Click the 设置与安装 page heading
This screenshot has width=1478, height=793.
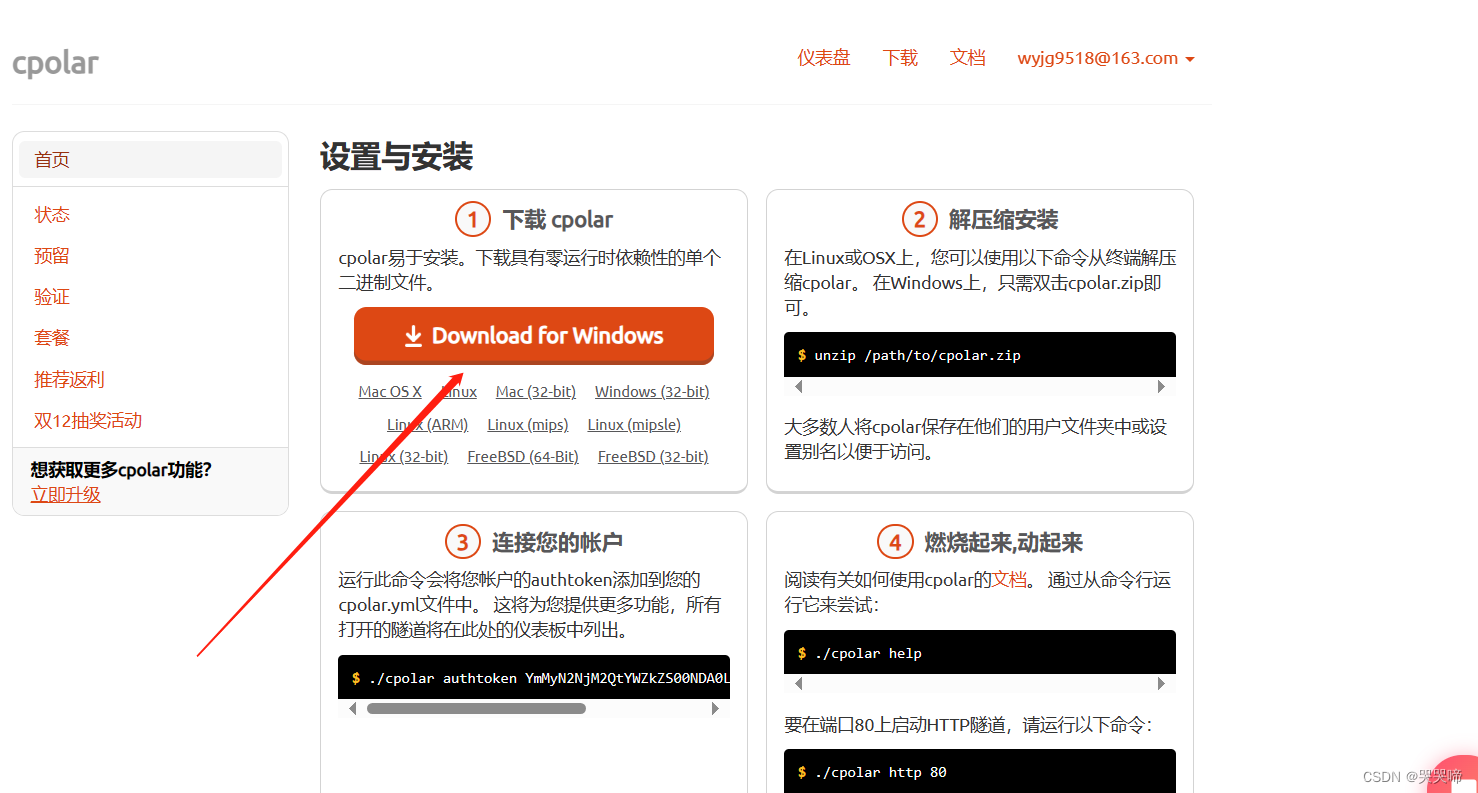click(x=396, y=156)
